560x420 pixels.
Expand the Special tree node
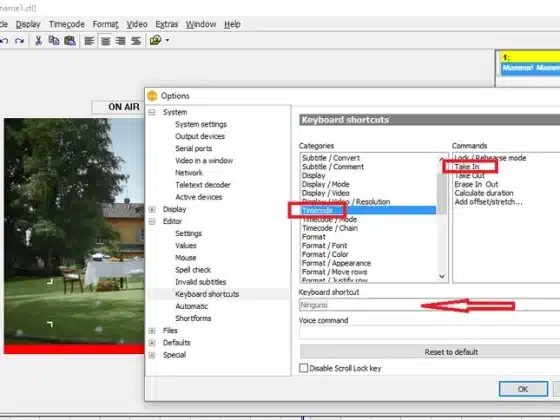(x=152, y=355)
